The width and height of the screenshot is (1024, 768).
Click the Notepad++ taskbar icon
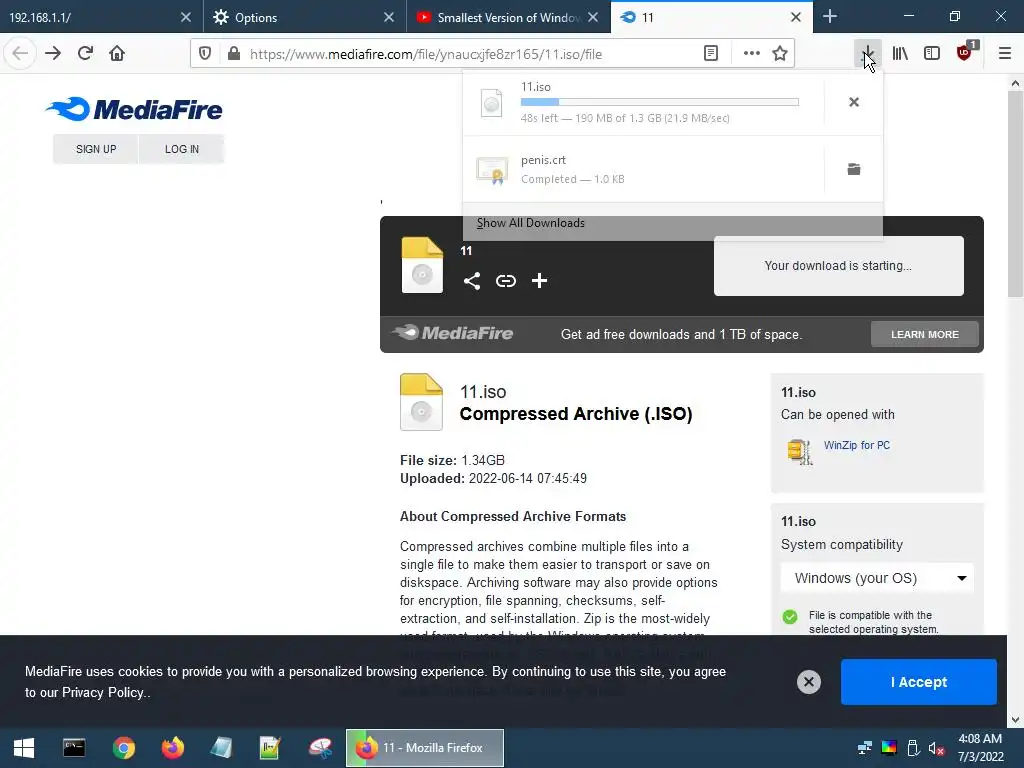(270, 748)
